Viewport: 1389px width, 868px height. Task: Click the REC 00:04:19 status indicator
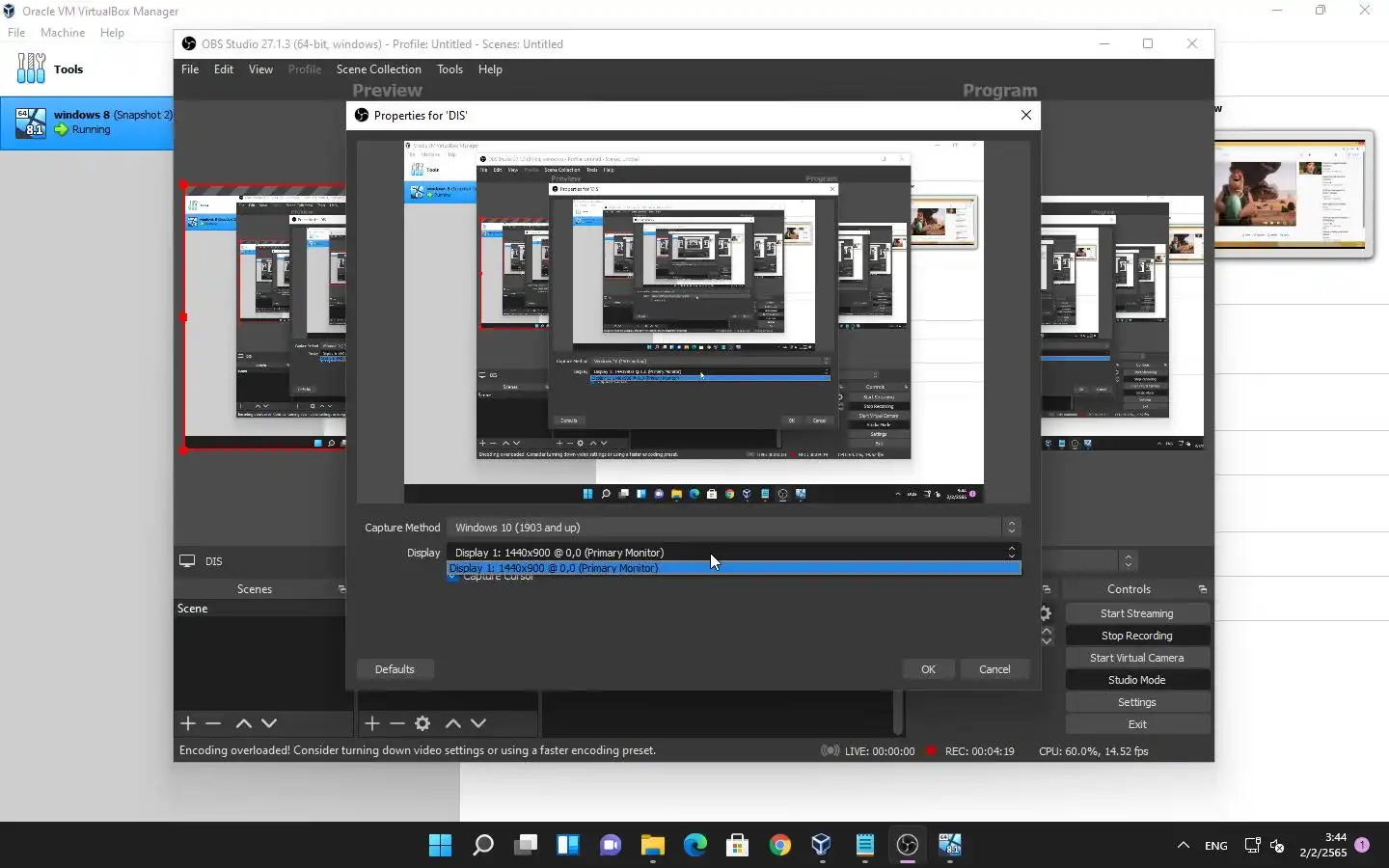click(x=970, y=751)
